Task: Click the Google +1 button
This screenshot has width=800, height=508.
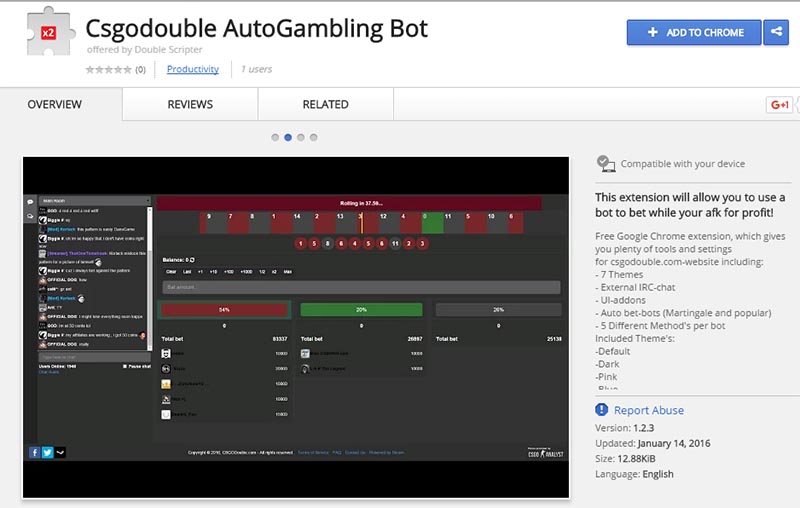Action: [779, 105]
